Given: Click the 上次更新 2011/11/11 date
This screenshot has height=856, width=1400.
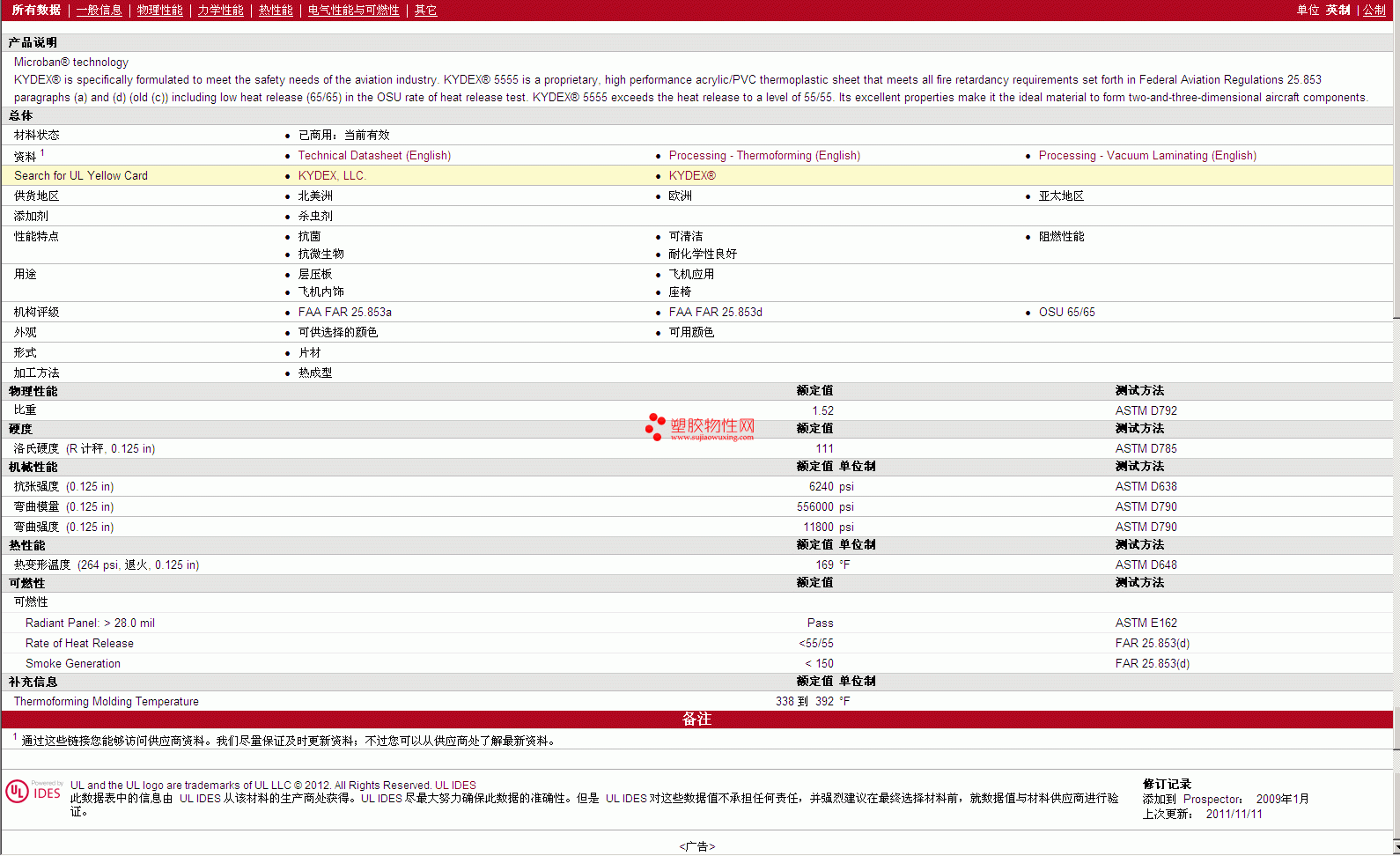Looking at the screenshot, I should point(1202,814).
